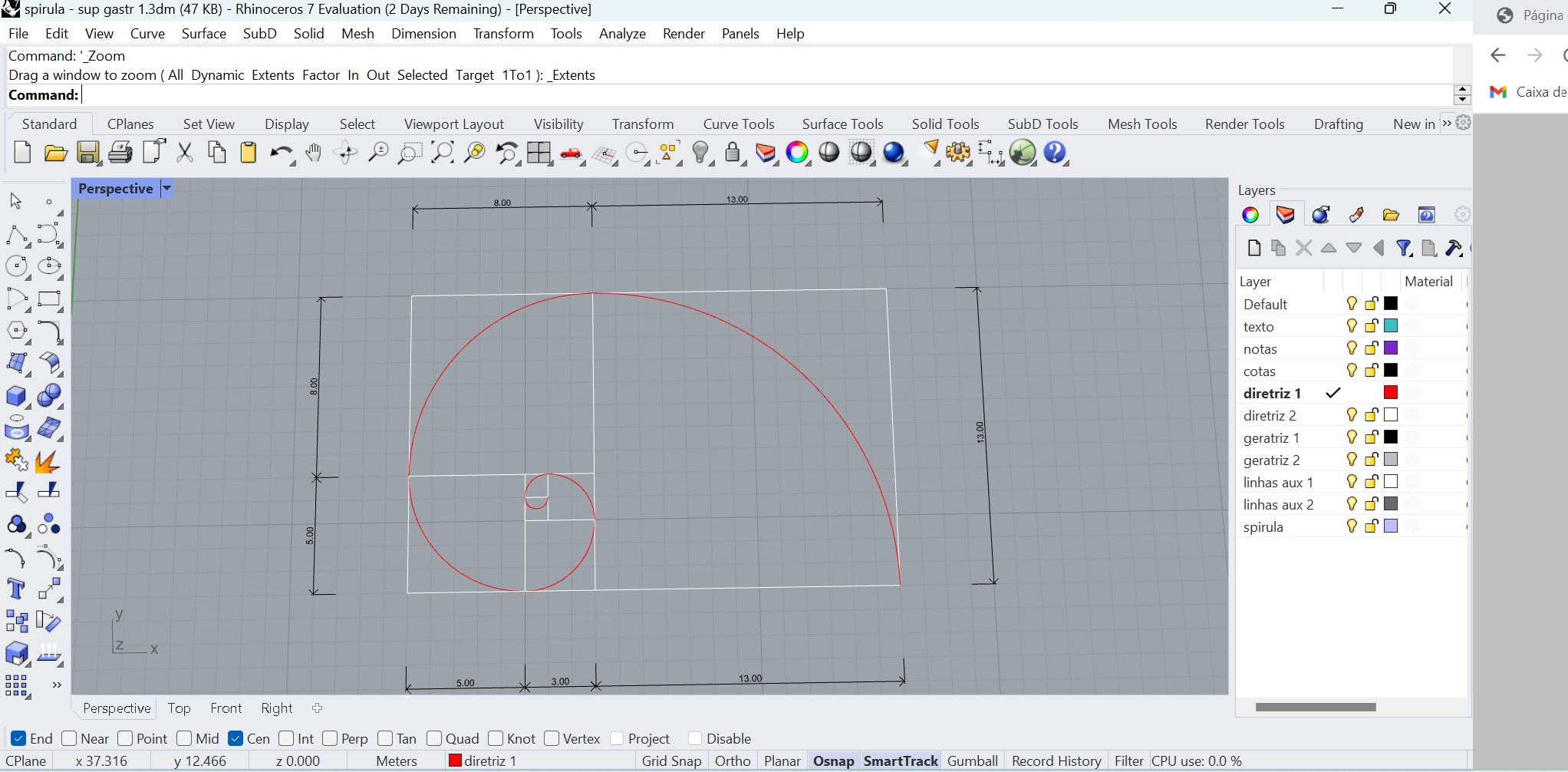Image resolution: width=1568 pixels, height=772 pixels.
Task: Select the Polyline tool in the sidebar
Action: click(x=16, y=235)
